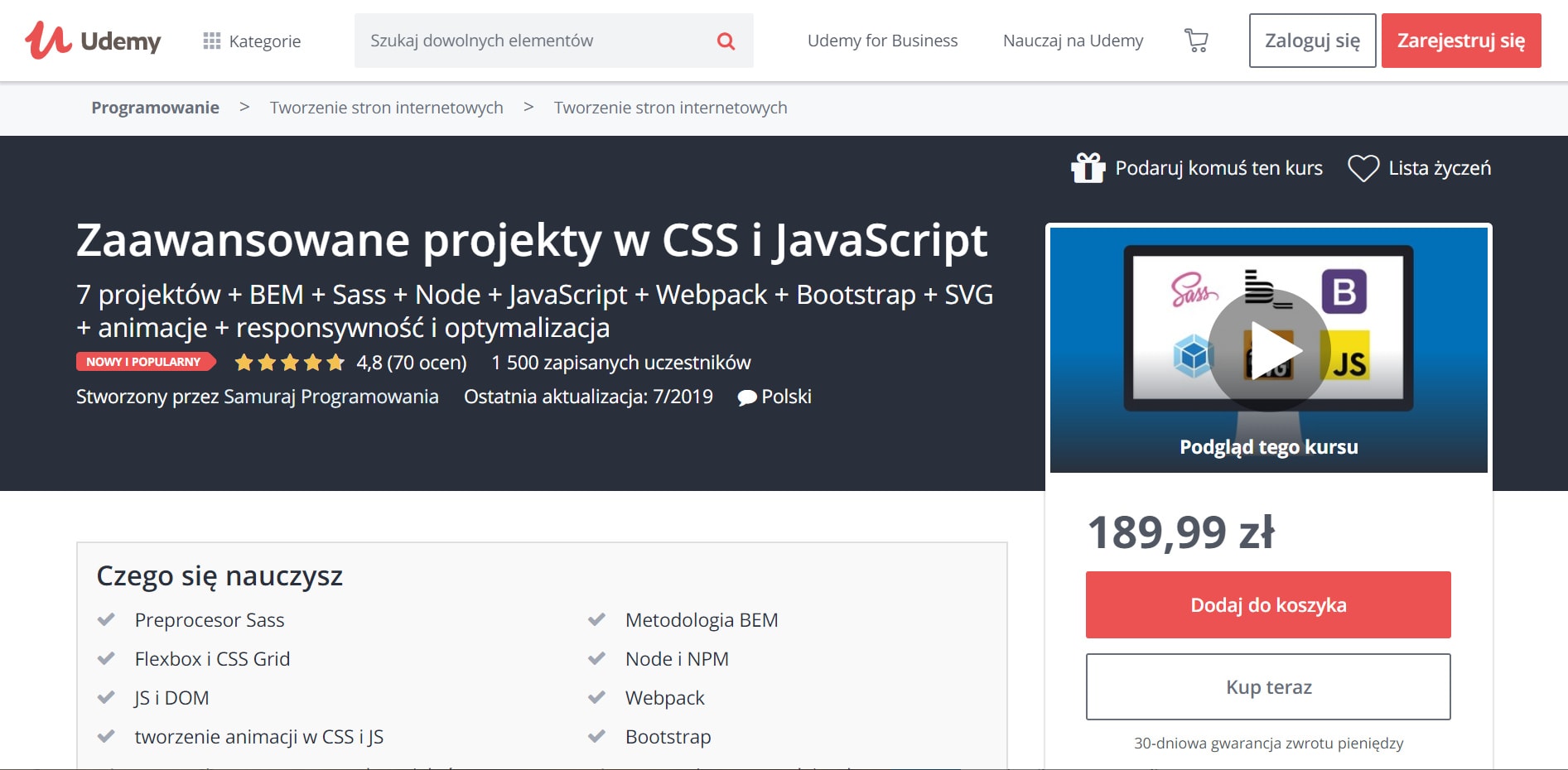Click checkmark beside tworzenie animacji

coord(106,736)
